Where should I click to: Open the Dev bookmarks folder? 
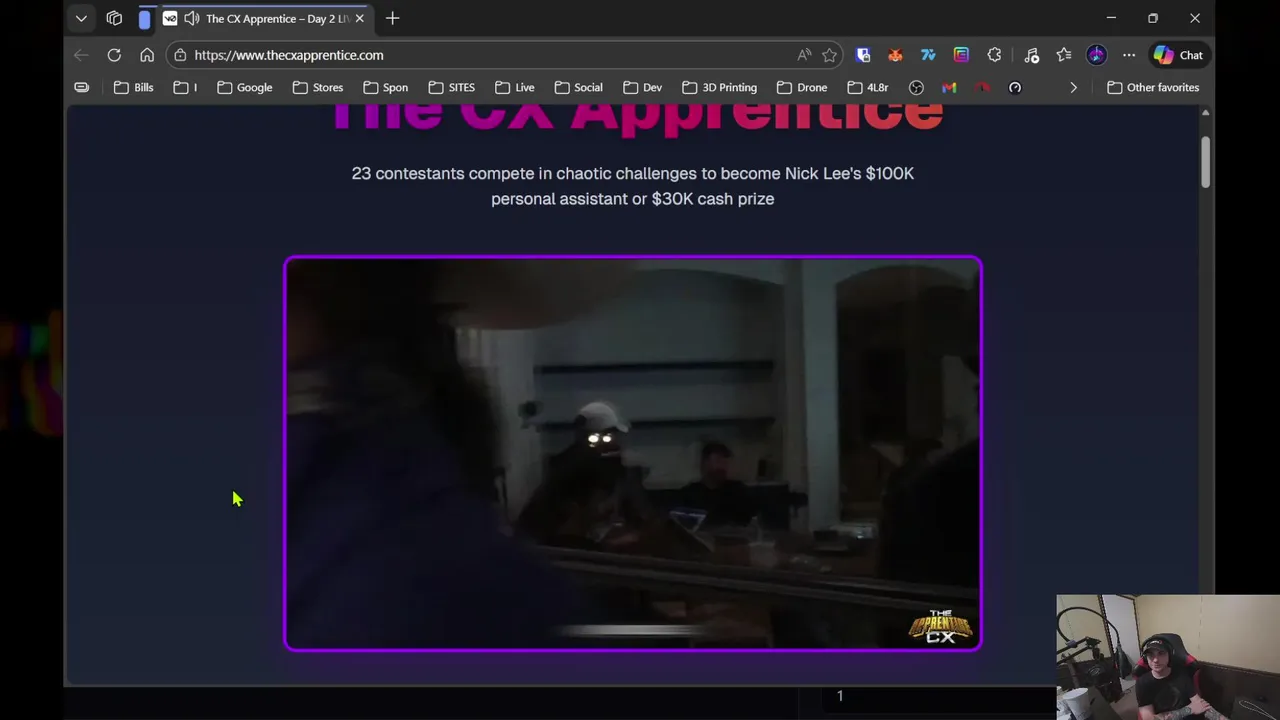643,87
